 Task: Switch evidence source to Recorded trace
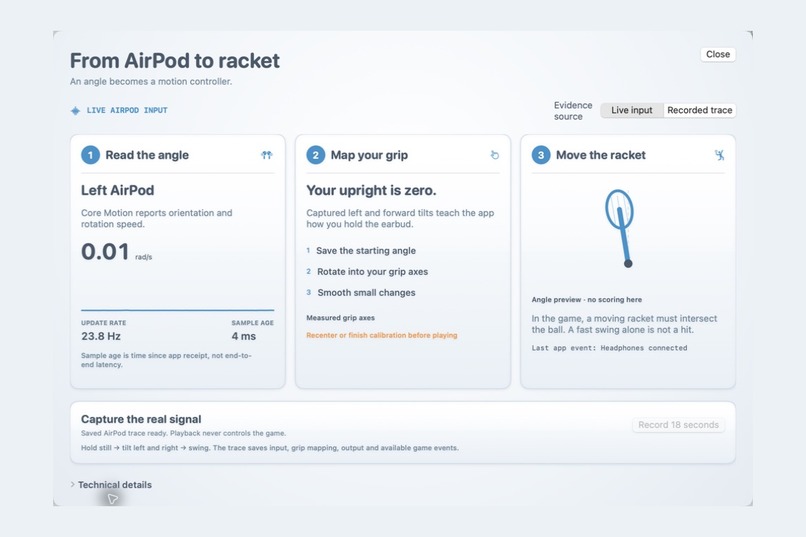tap(700, 110)
